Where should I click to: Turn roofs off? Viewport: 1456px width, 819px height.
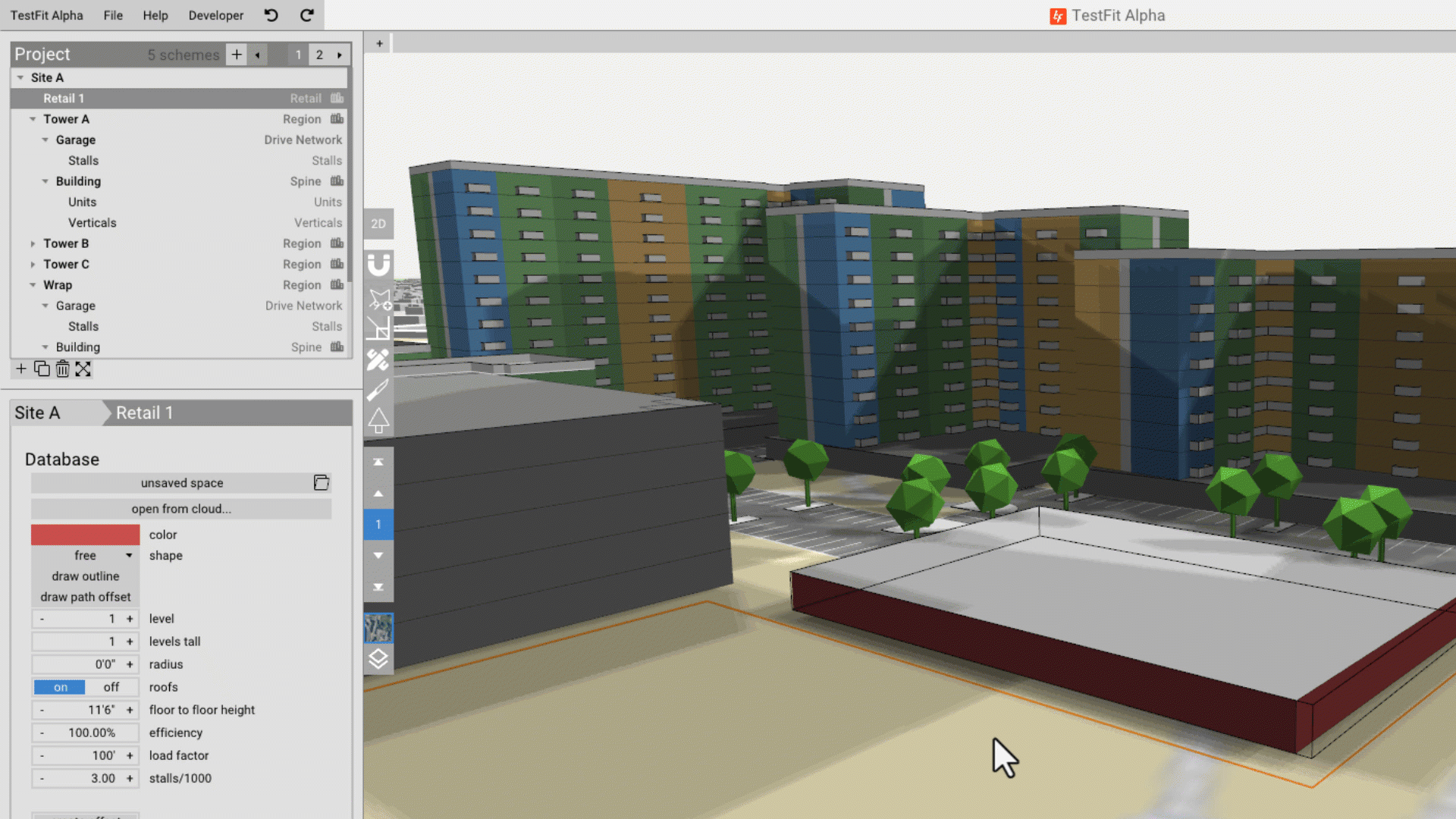[x=111, y=687]
